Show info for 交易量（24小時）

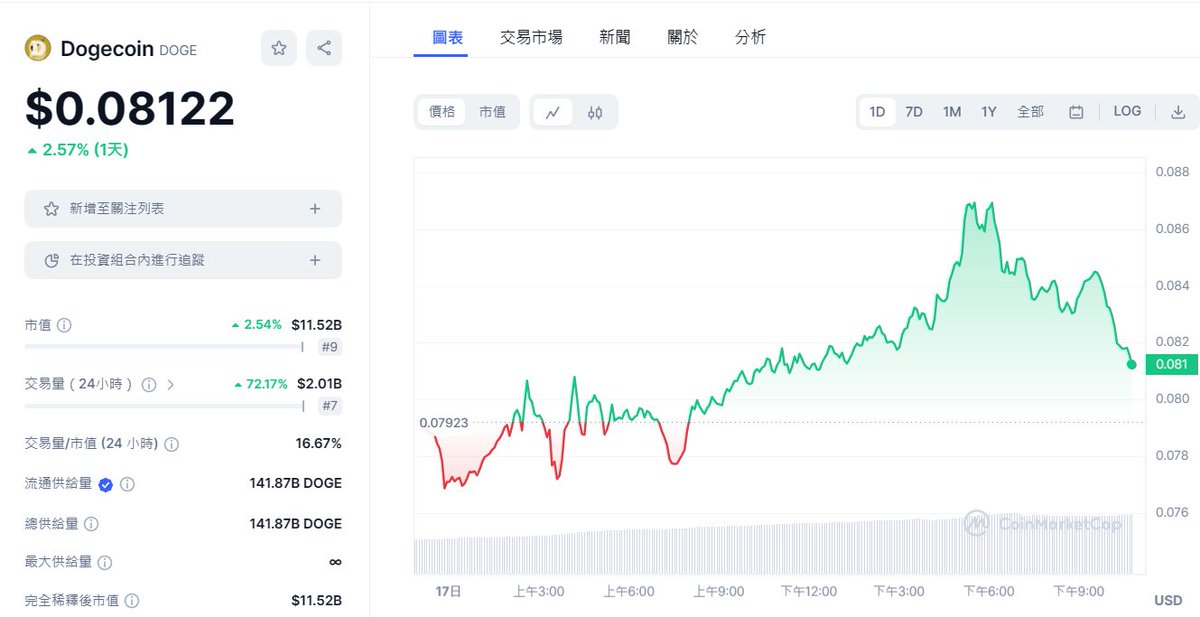coord(149,384)
